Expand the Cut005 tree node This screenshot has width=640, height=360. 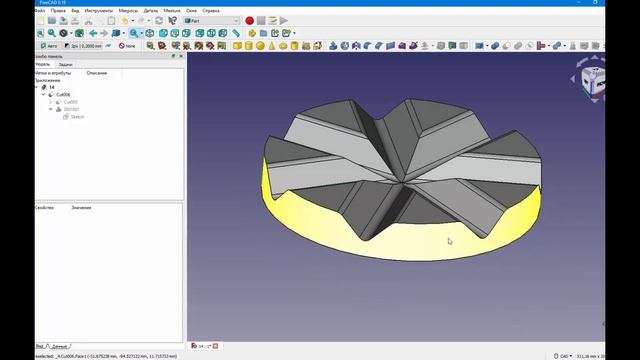51,102
